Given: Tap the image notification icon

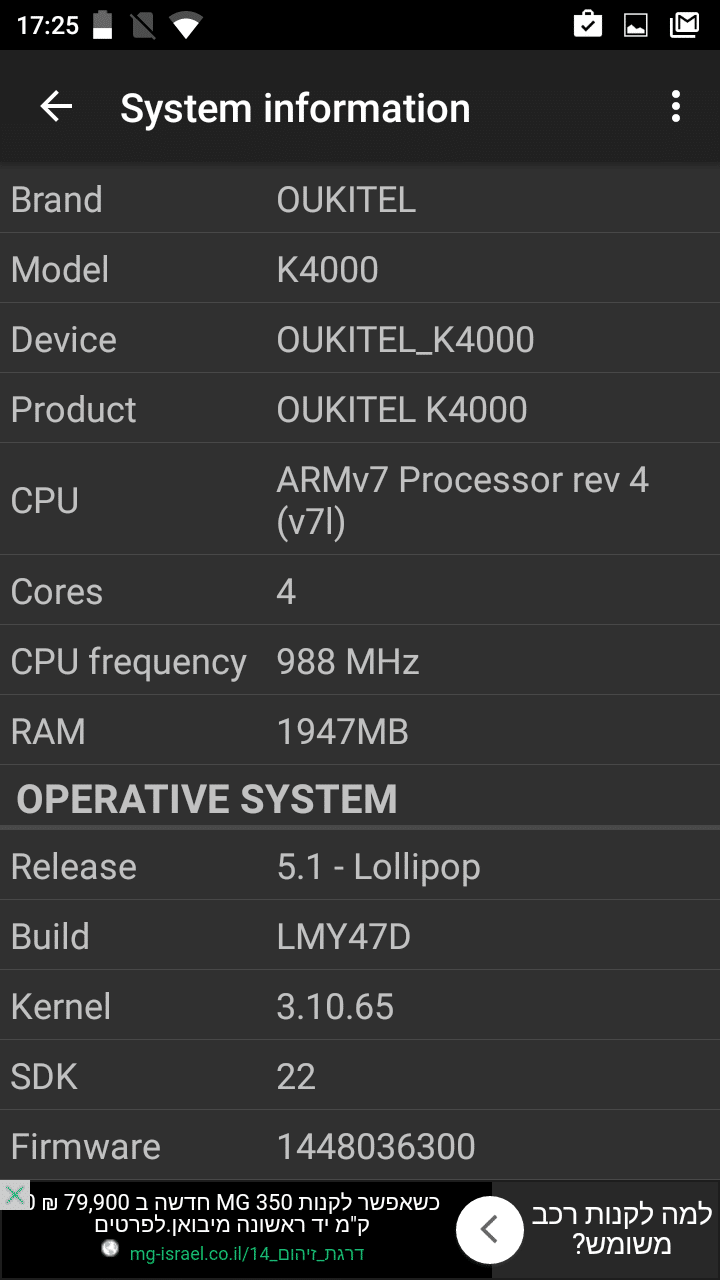Looking at the screenshot, I should click(636, 25).
